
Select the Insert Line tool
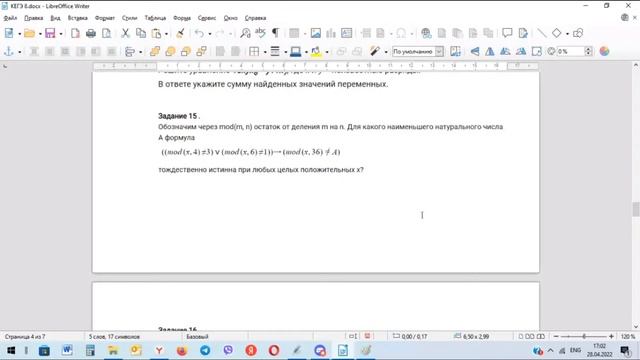[542, 33]
